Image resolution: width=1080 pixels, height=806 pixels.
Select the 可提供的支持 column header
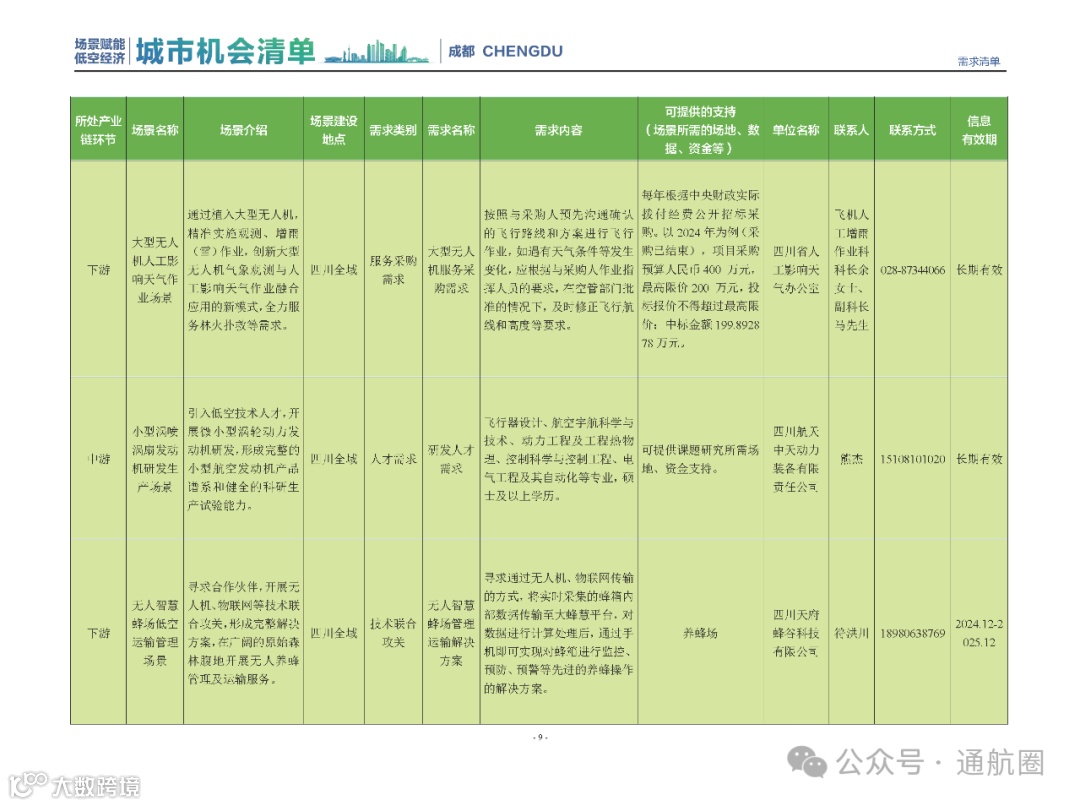point(700,130)
